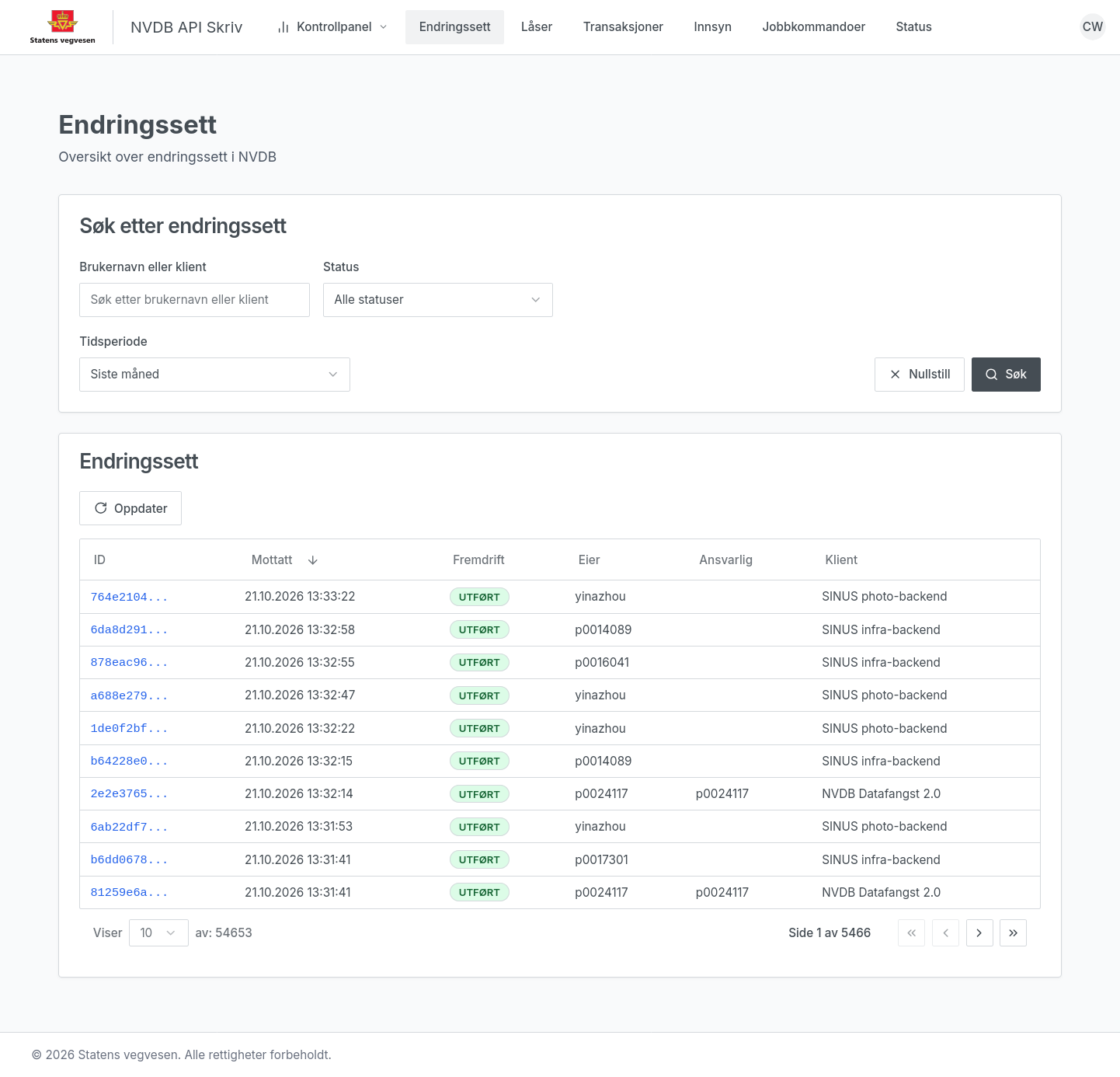Click the Fremdrift column header
Image resolution: width=1120 pixels, height=1077 pixels.
(x=478, y=559)
